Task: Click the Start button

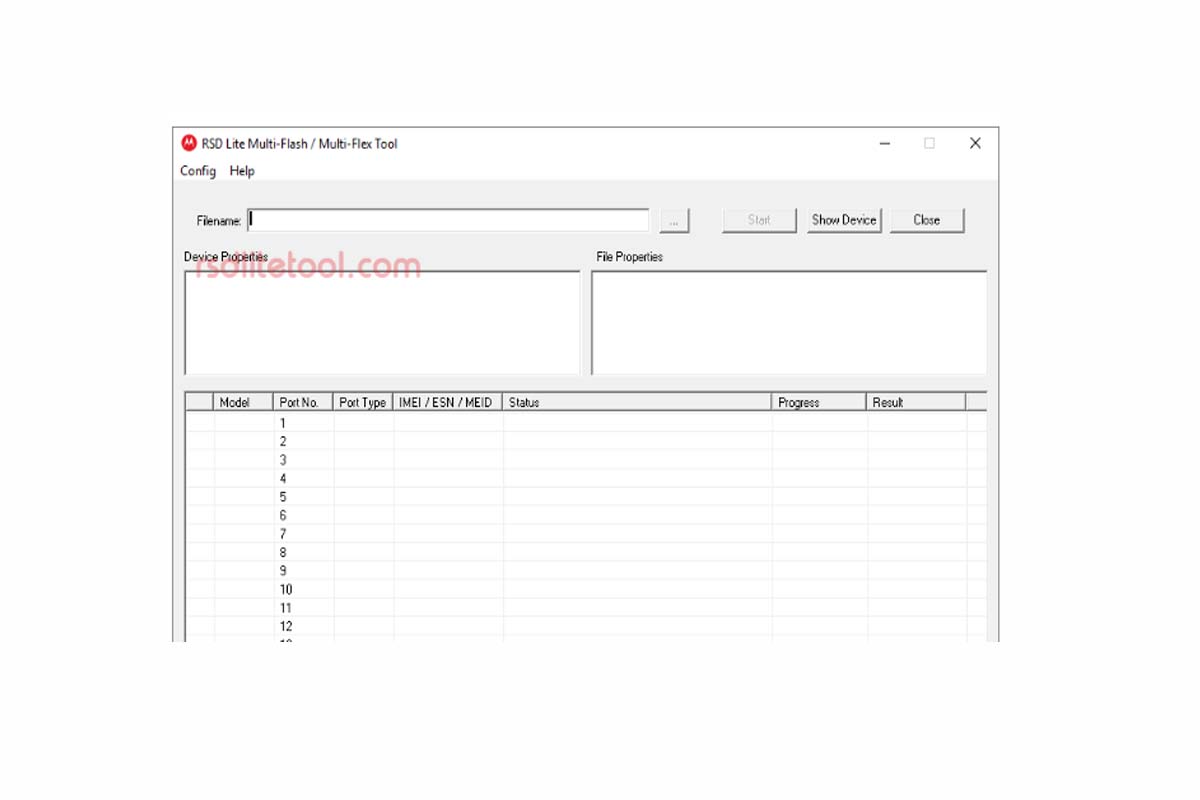Action: tap(759, 220)
